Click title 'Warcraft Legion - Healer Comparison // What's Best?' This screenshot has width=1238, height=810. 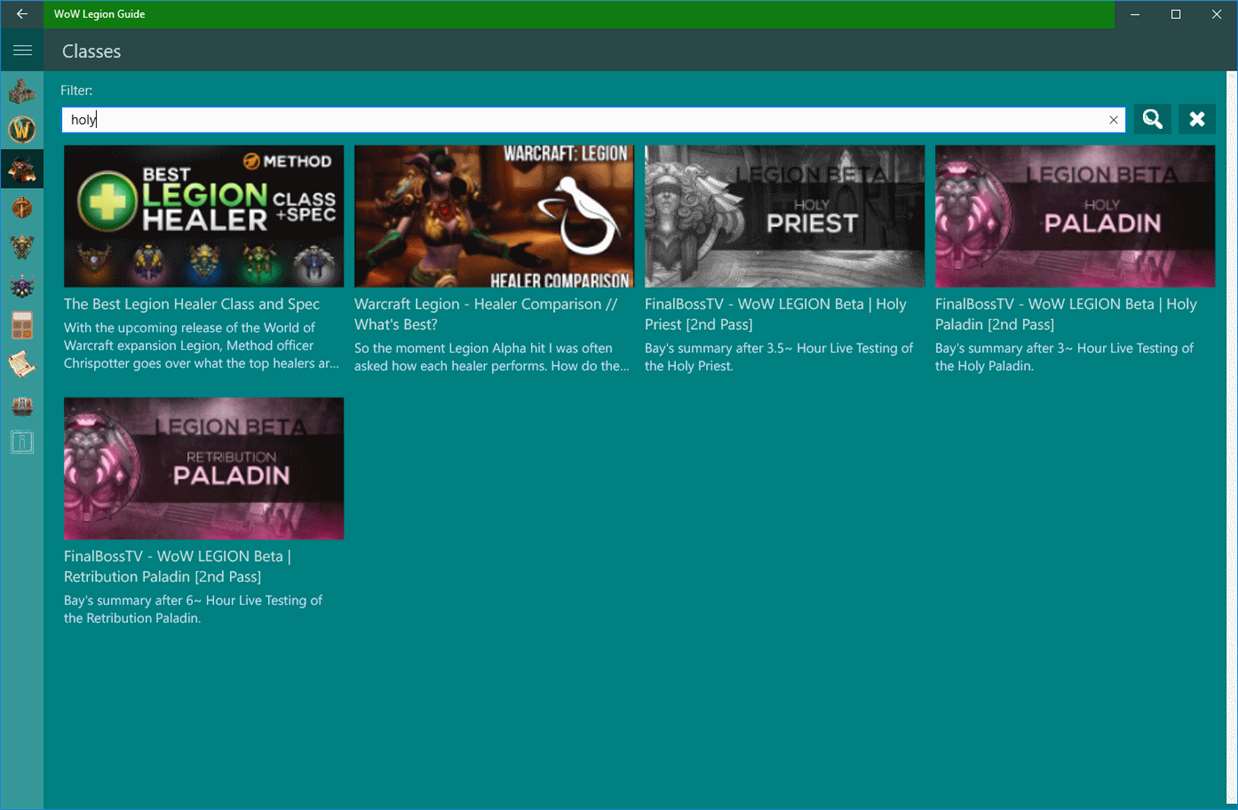pyautogui.click(x=486, y=314)
